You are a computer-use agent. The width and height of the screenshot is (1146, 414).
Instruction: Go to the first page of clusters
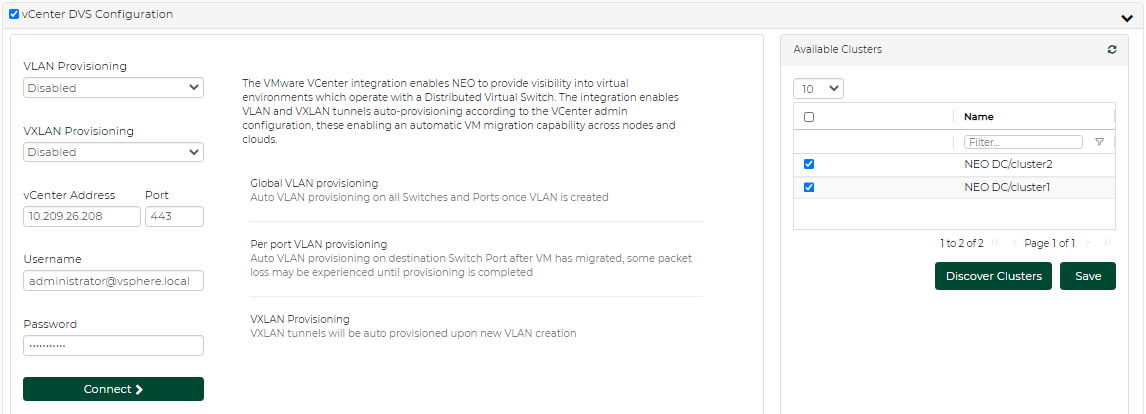click(x=996, y=243)
